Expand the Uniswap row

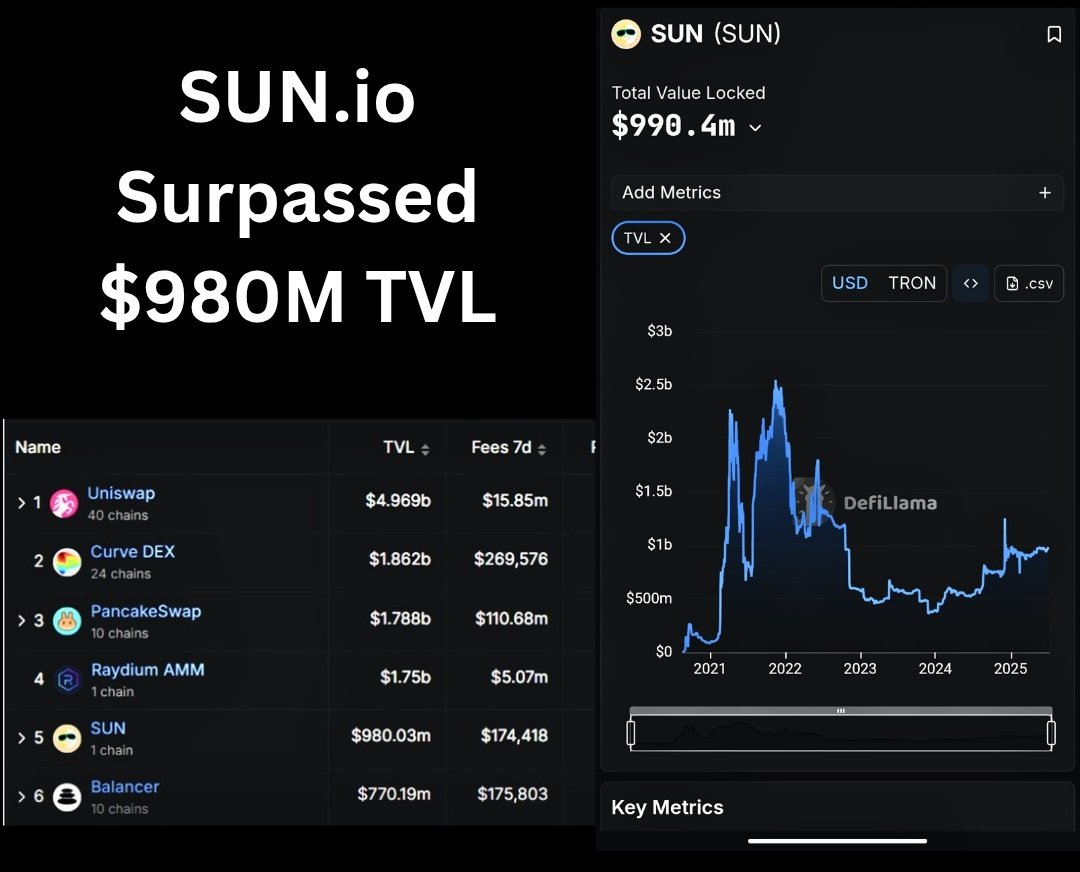coord(21,504)
